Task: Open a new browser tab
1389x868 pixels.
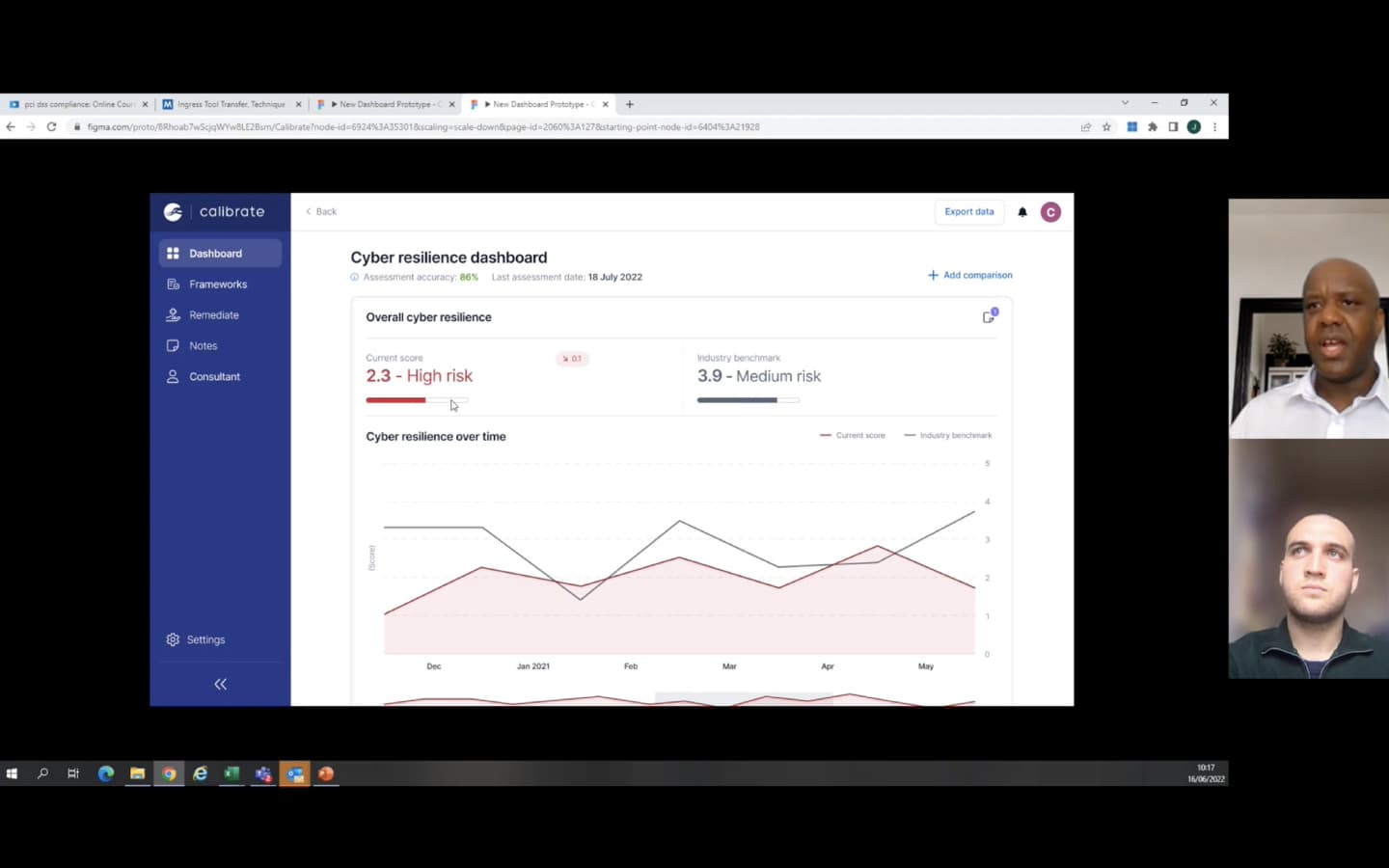Action: [630, 104]
